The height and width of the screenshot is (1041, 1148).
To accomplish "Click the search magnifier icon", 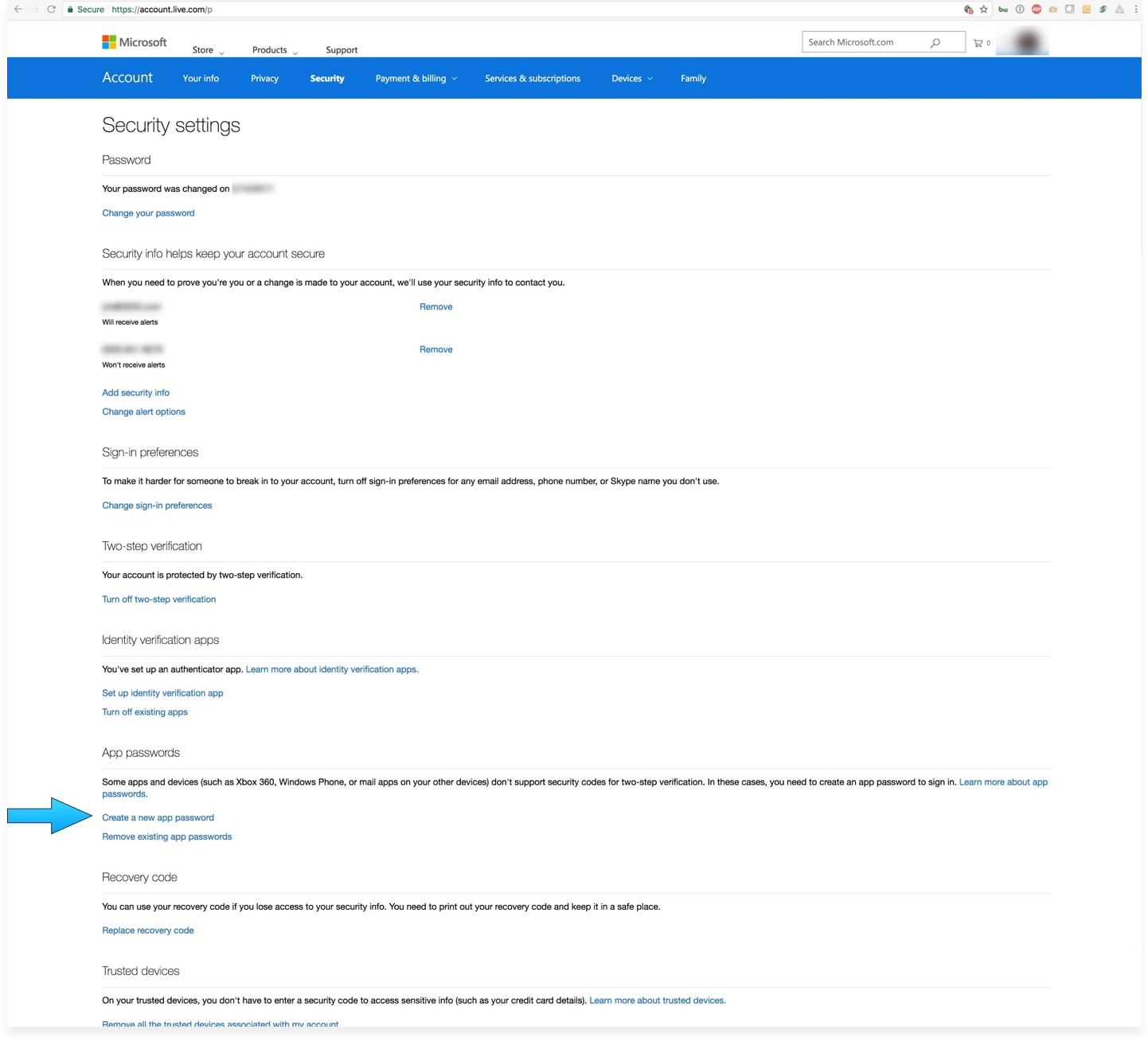I will click(935, 41).
